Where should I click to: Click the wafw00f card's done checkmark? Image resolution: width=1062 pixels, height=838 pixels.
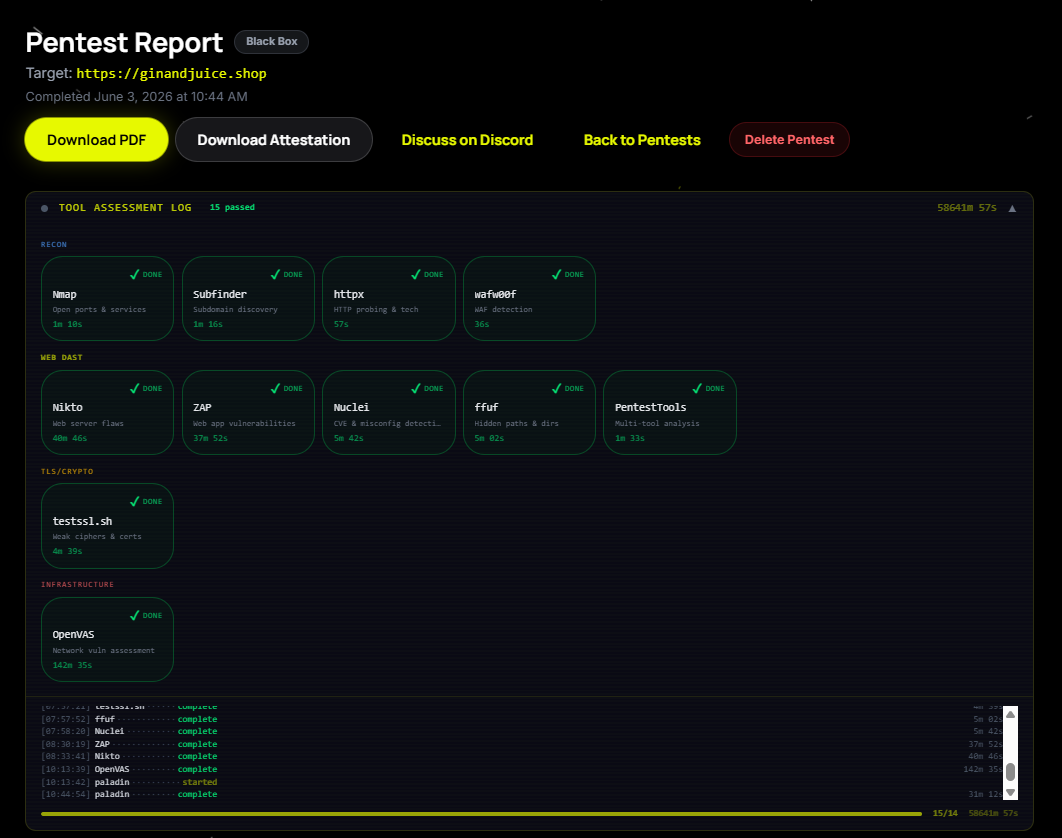click(x=556, y=274)
